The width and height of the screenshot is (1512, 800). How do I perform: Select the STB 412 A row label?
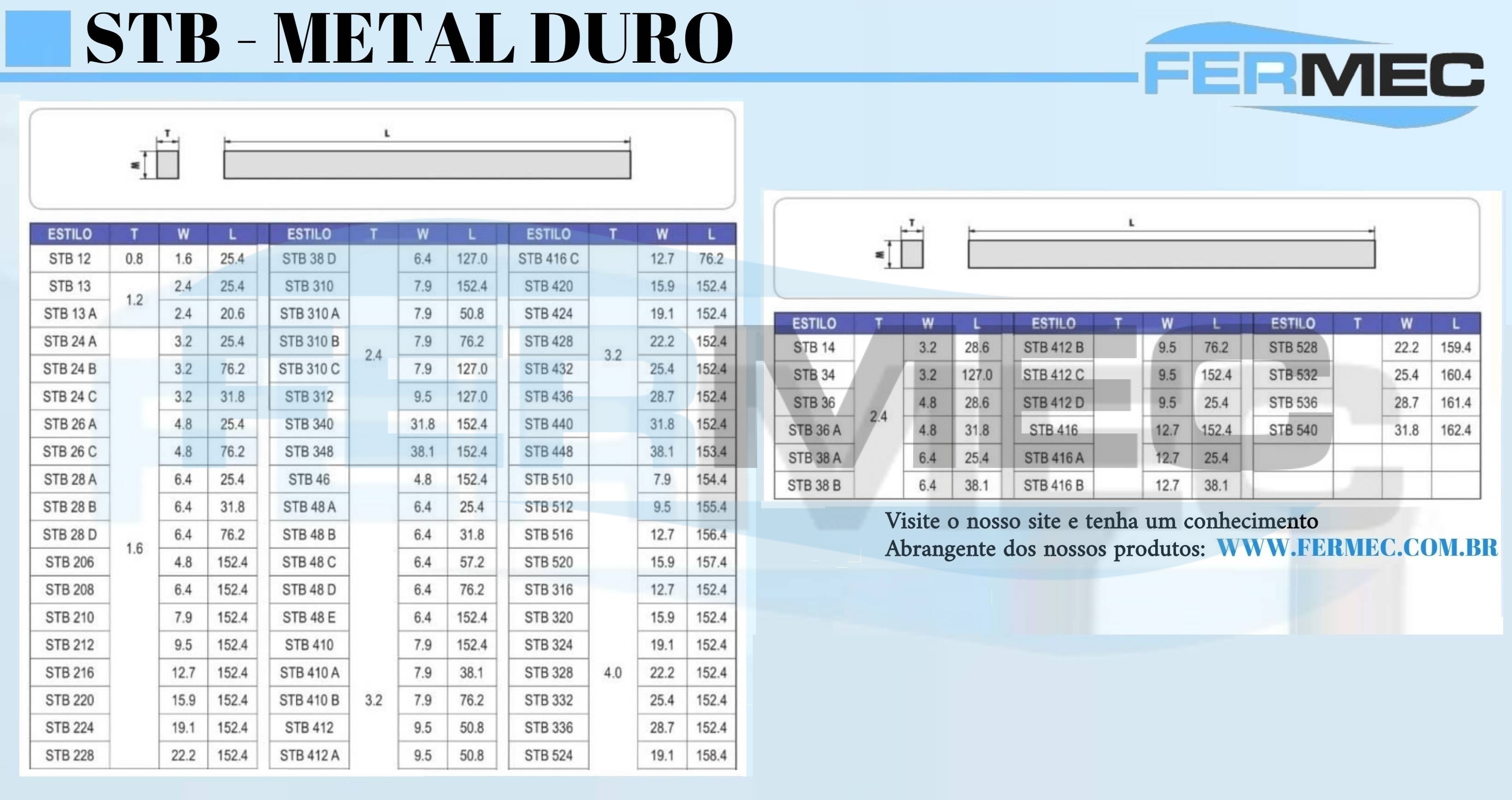pyautogui.click(x=309, y=755)
